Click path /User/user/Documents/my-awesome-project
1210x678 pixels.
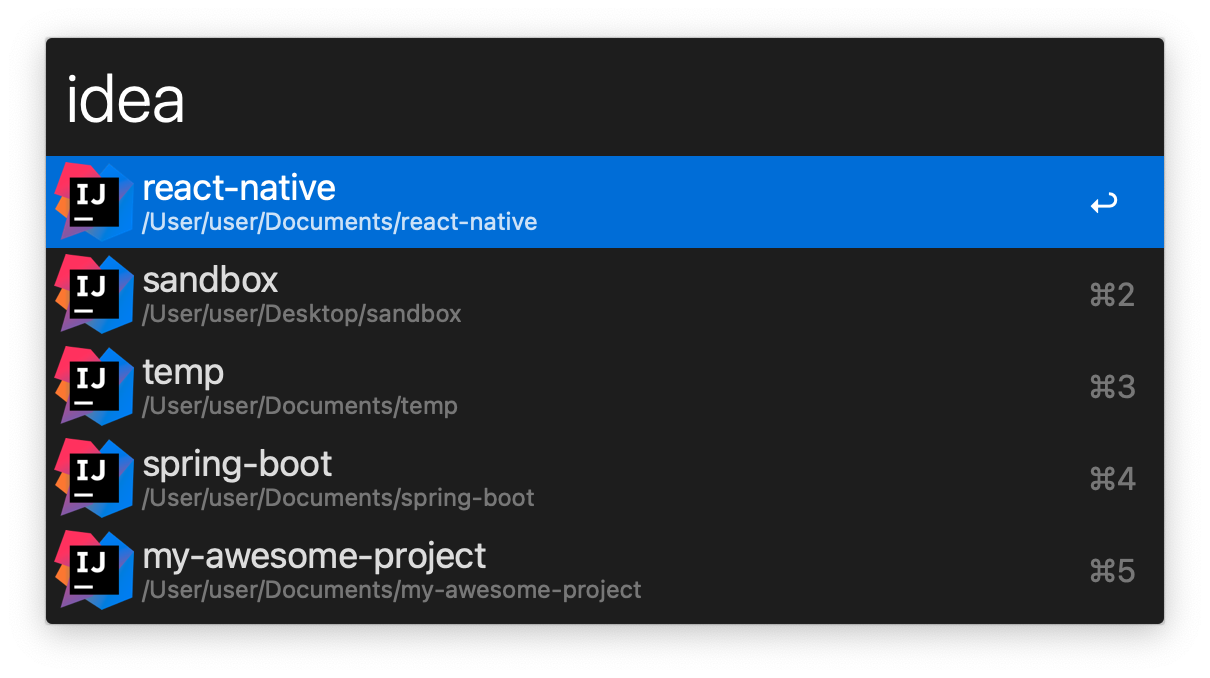tap(392, 590)
